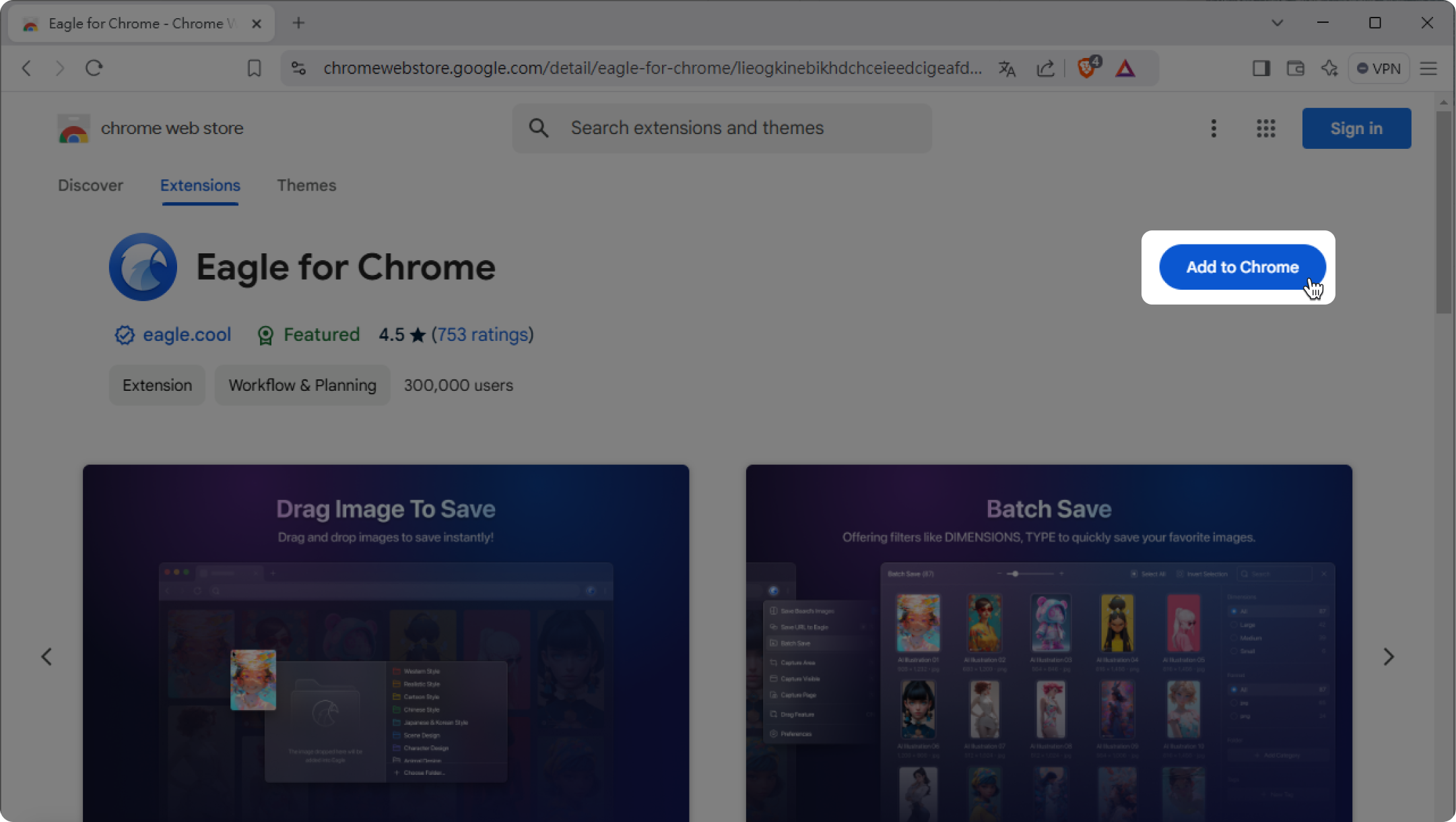The width and height of the screenshot is (1456, 822).
Task: Click the search magnifier icon
Action: [539, 127]
